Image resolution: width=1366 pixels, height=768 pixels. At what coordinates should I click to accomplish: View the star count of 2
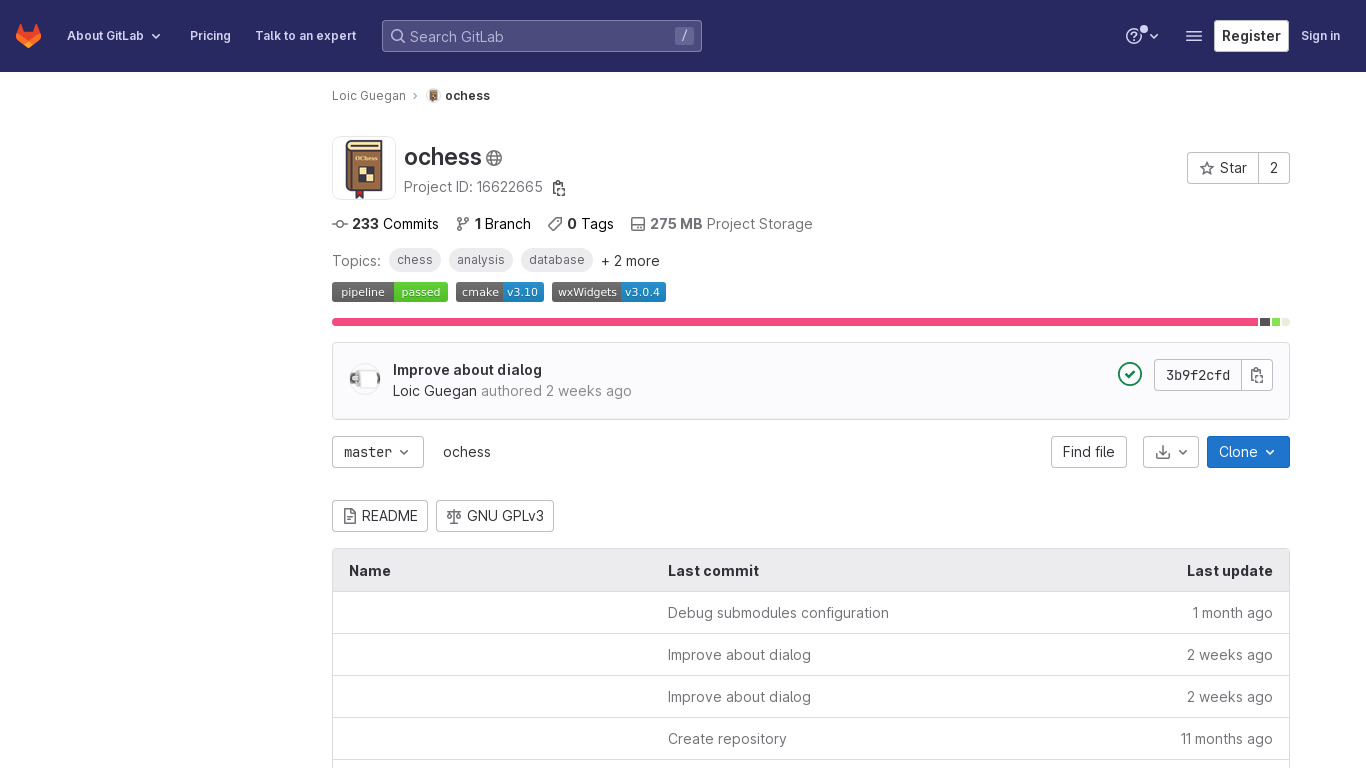[x=1274, y=168]
